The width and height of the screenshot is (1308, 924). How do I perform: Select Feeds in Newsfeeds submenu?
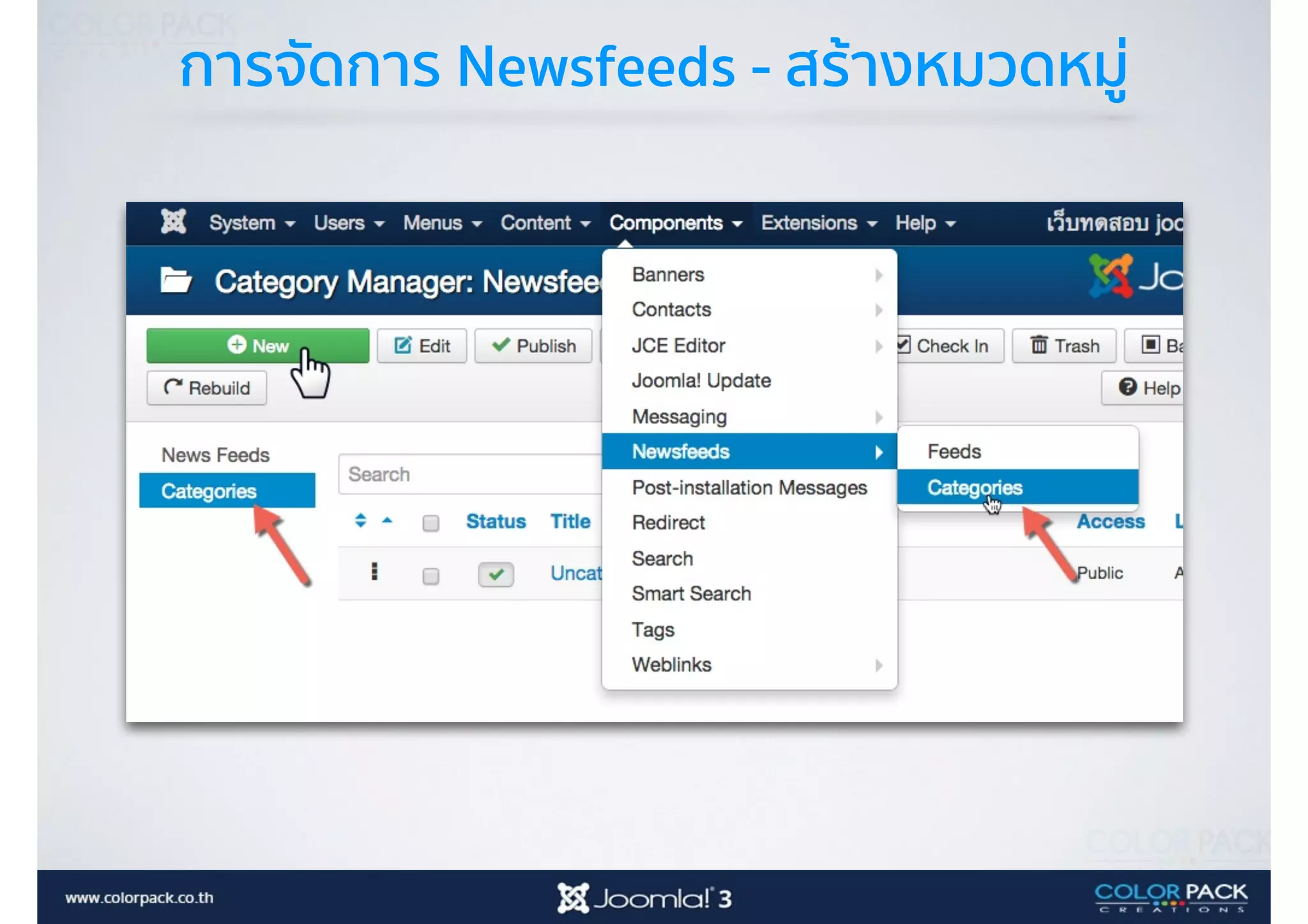coord(1018,451)
